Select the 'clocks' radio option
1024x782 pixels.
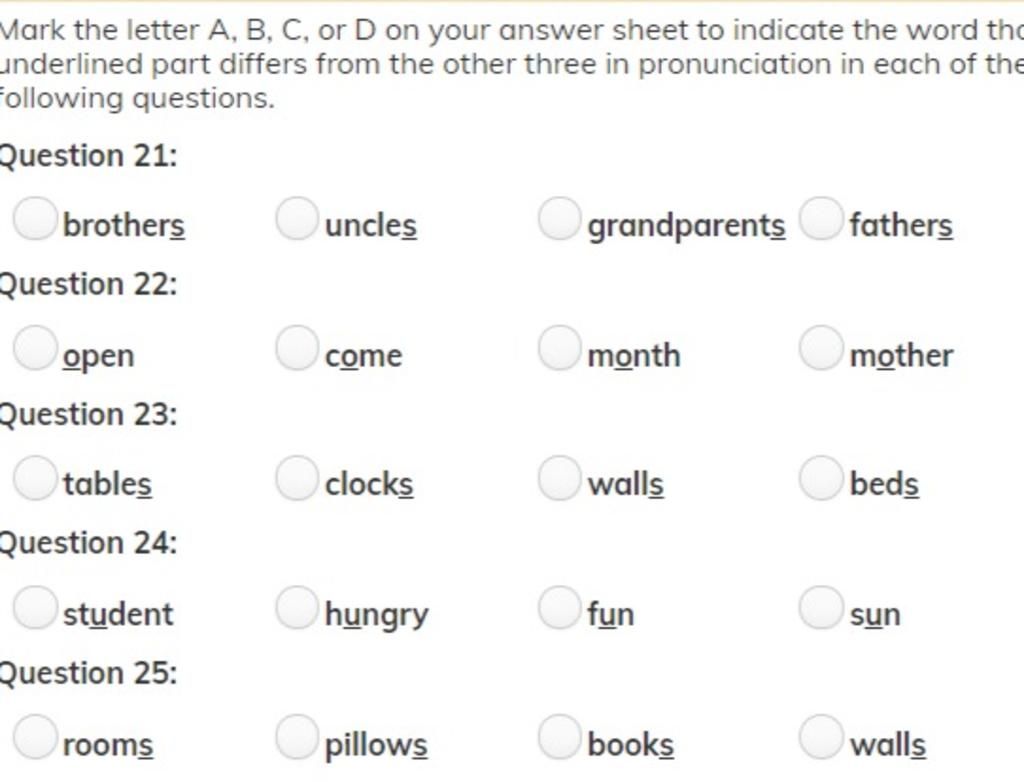[297, 478]
